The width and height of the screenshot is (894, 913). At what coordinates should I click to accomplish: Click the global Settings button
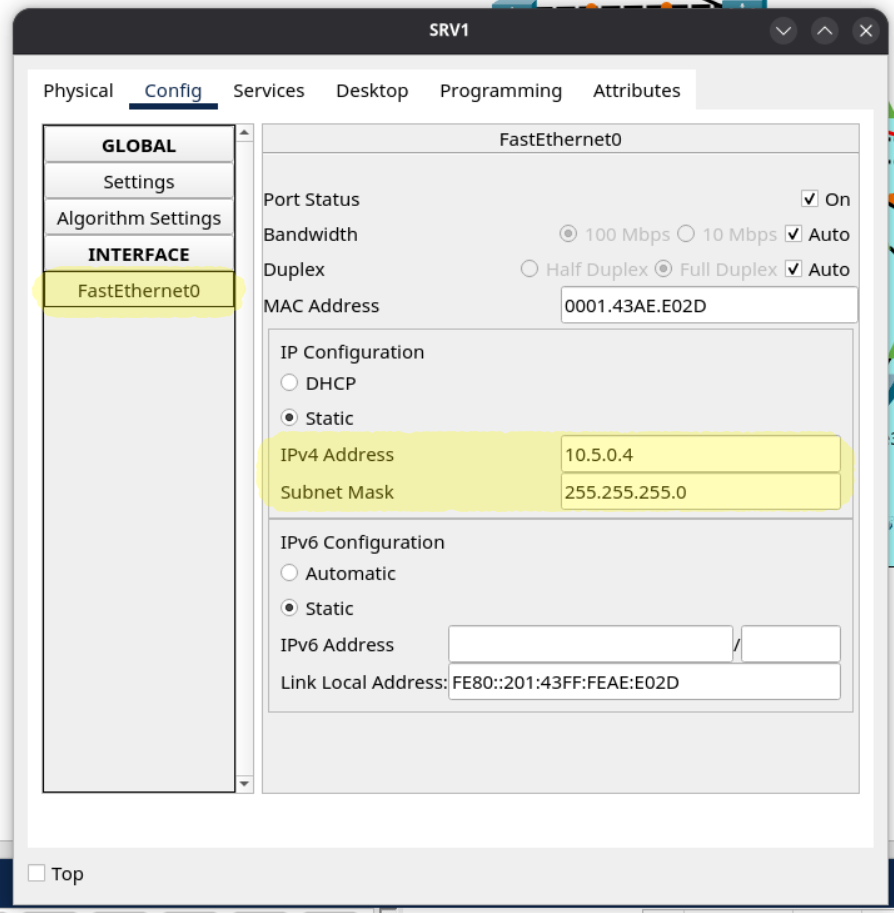click(x=138, y=182)
